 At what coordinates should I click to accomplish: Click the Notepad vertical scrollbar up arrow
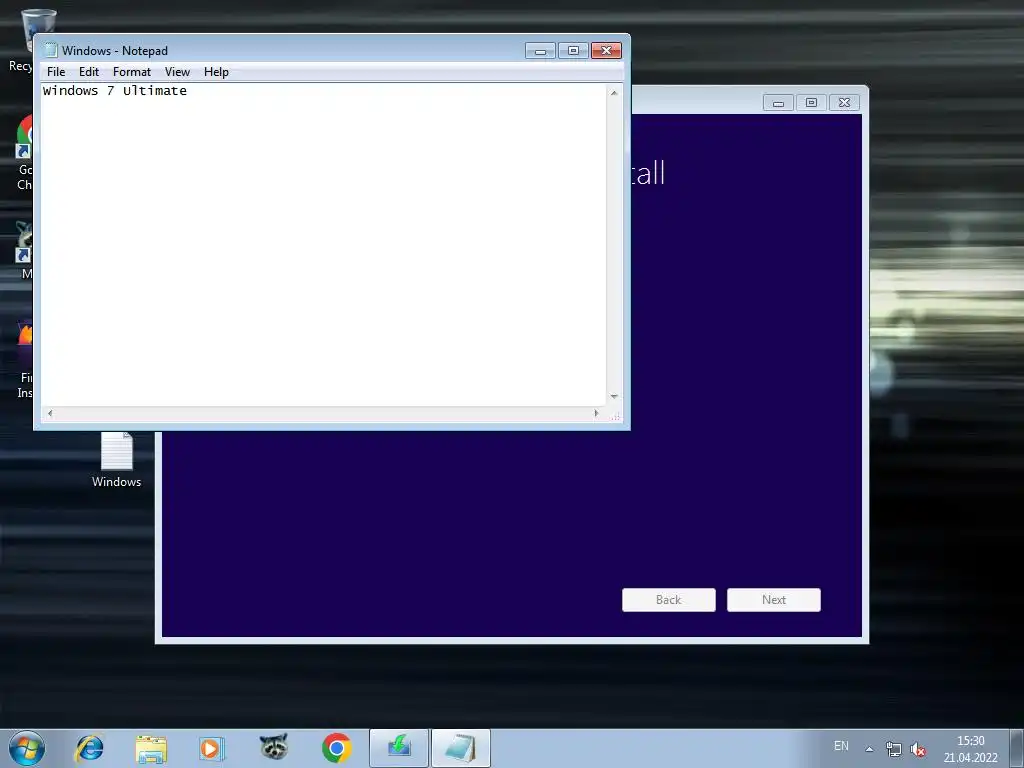pyautogui.click(x=614, y=93)
